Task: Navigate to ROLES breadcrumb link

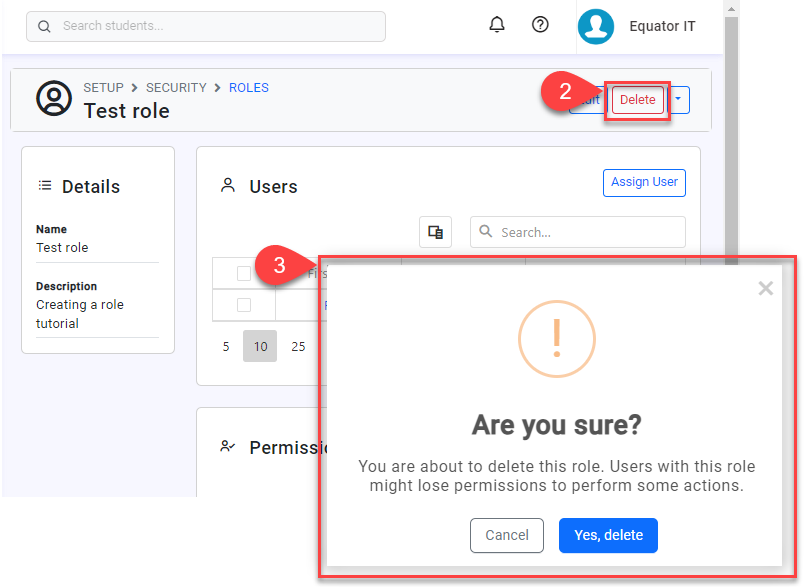Action: (248, 88)
